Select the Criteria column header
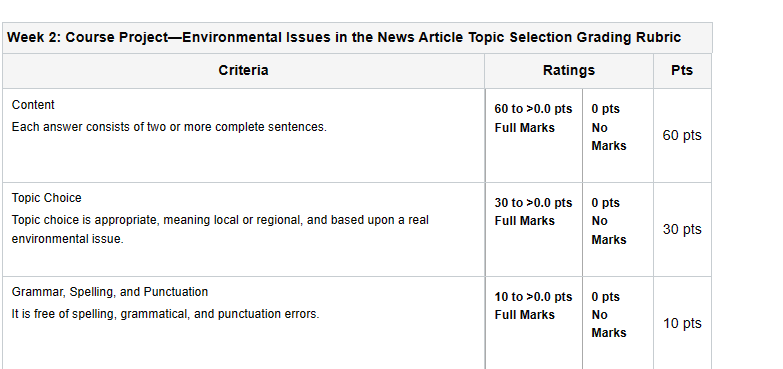 243,70
